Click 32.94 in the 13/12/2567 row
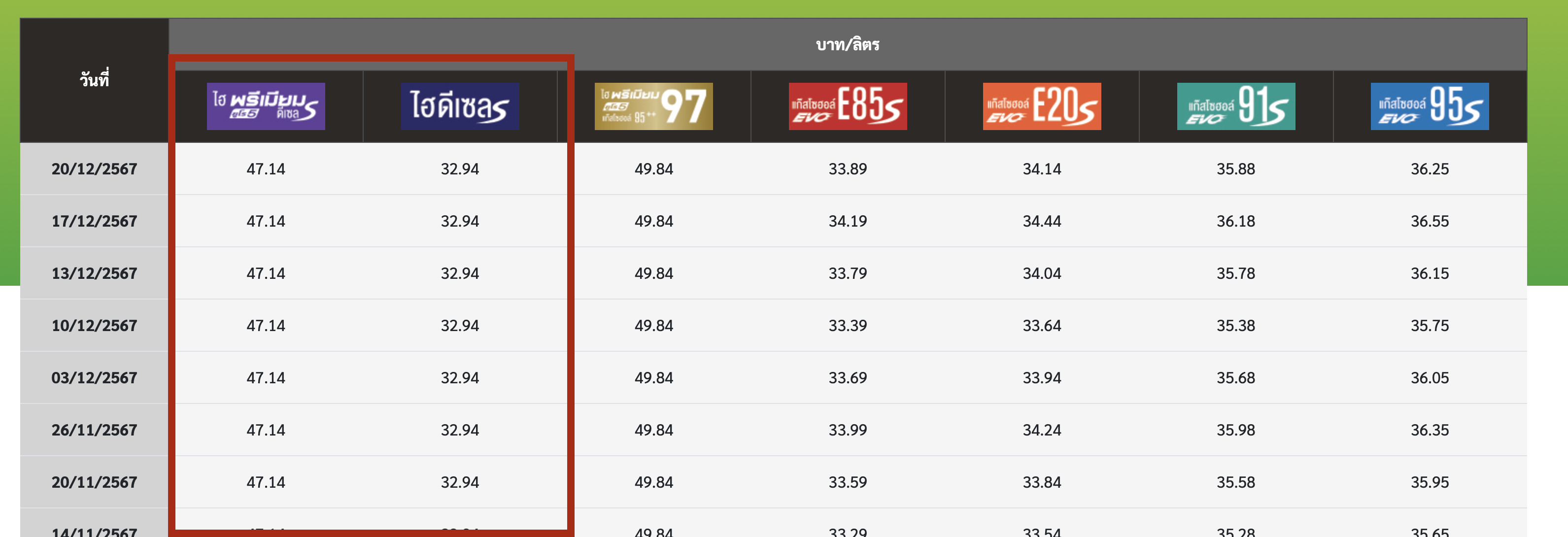1568x537 pixels. point(460,273)
